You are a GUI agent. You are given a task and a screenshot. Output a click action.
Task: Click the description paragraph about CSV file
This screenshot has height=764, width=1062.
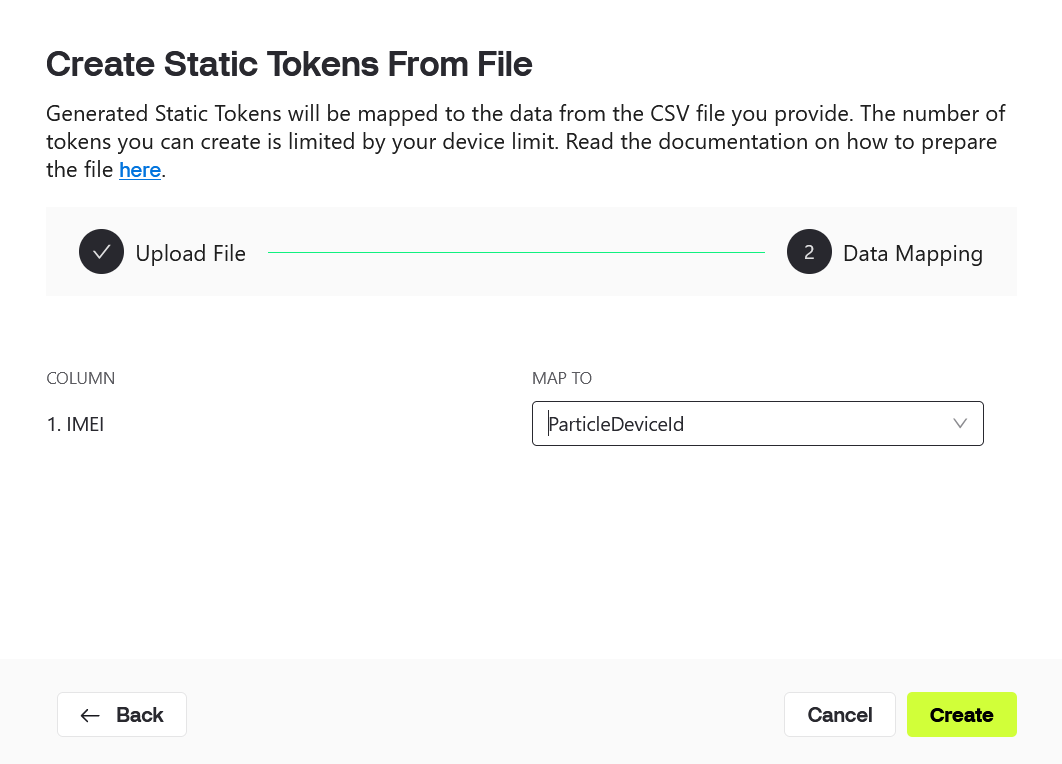point(526,141)
